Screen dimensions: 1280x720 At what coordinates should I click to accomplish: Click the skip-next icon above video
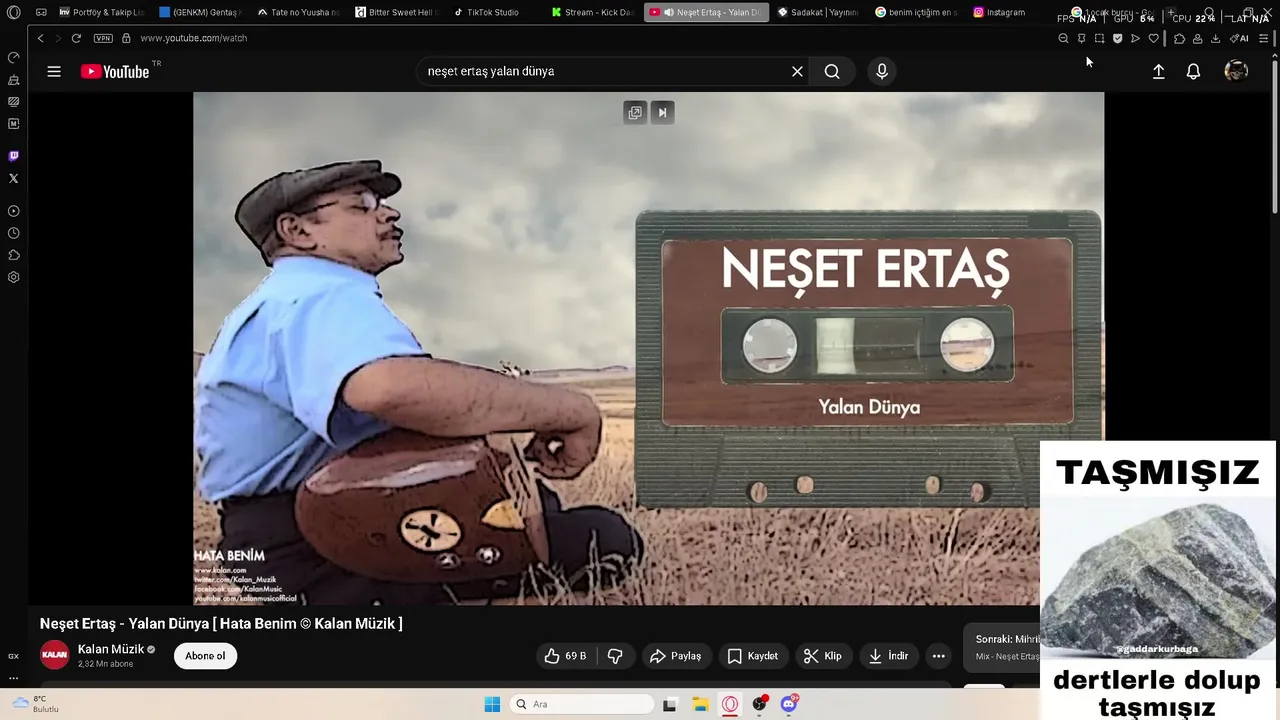[x=662, y=113]
